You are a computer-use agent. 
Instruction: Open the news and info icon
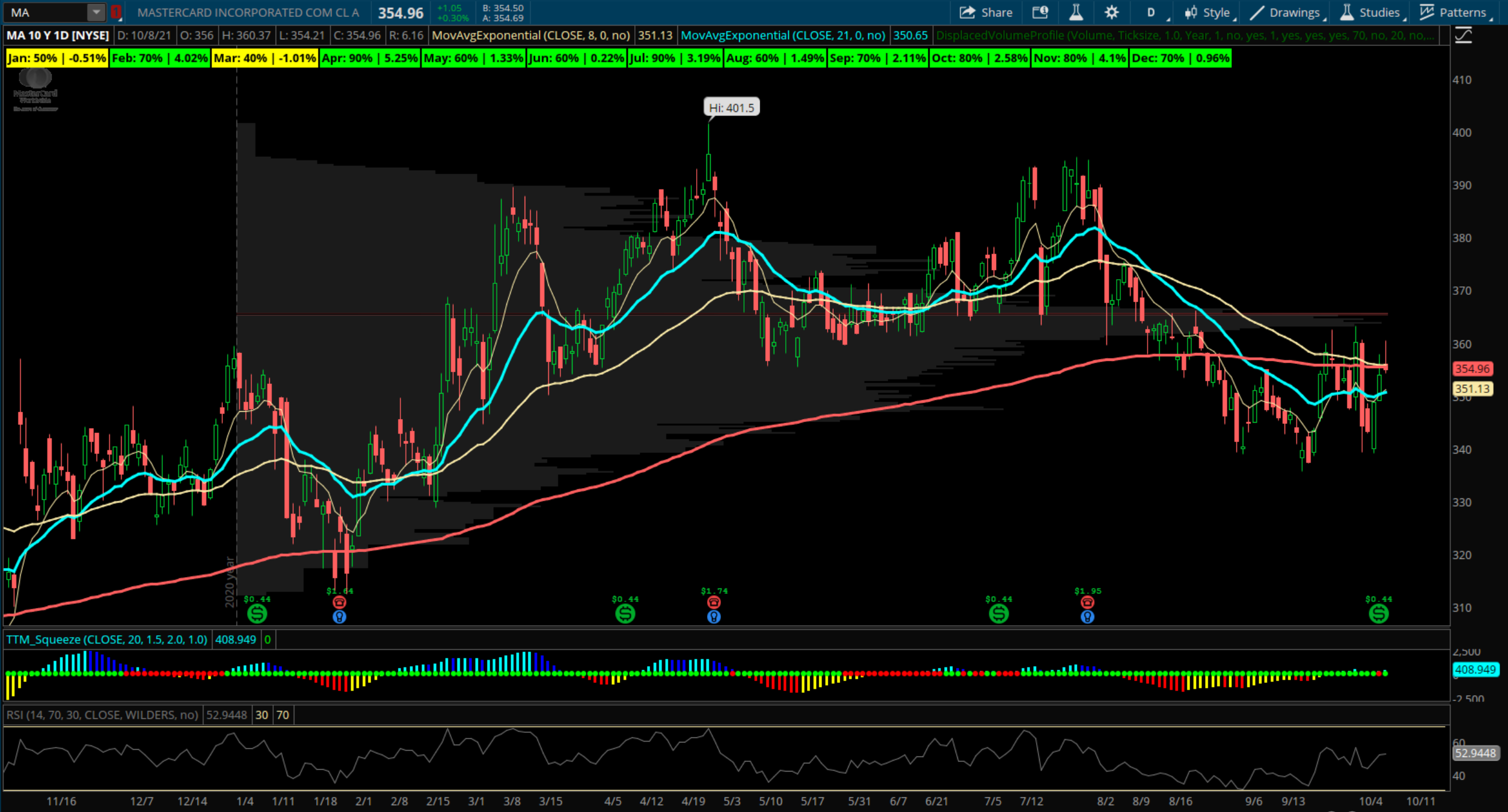click(1040, 12)
